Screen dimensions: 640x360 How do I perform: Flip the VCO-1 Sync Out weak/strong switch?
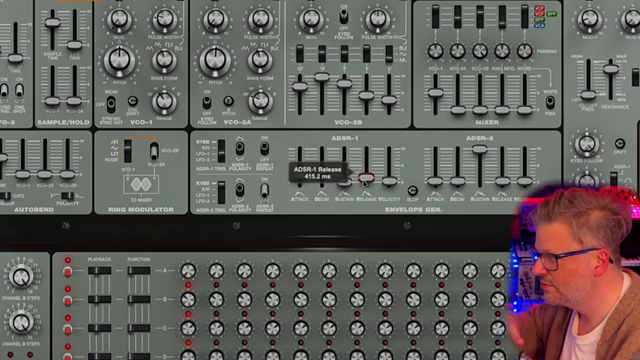pos(111,104)
